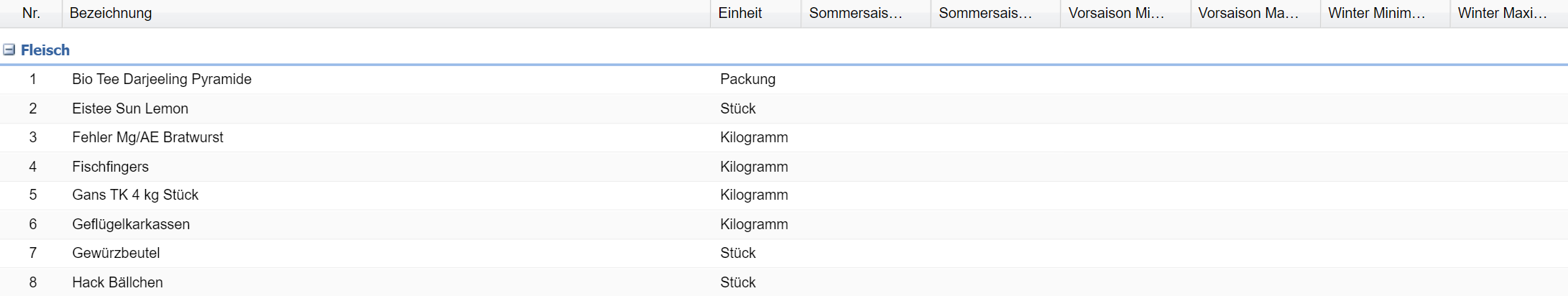Select Fehler Mg/AE Bratwurst row

click(x=147, y=137)
